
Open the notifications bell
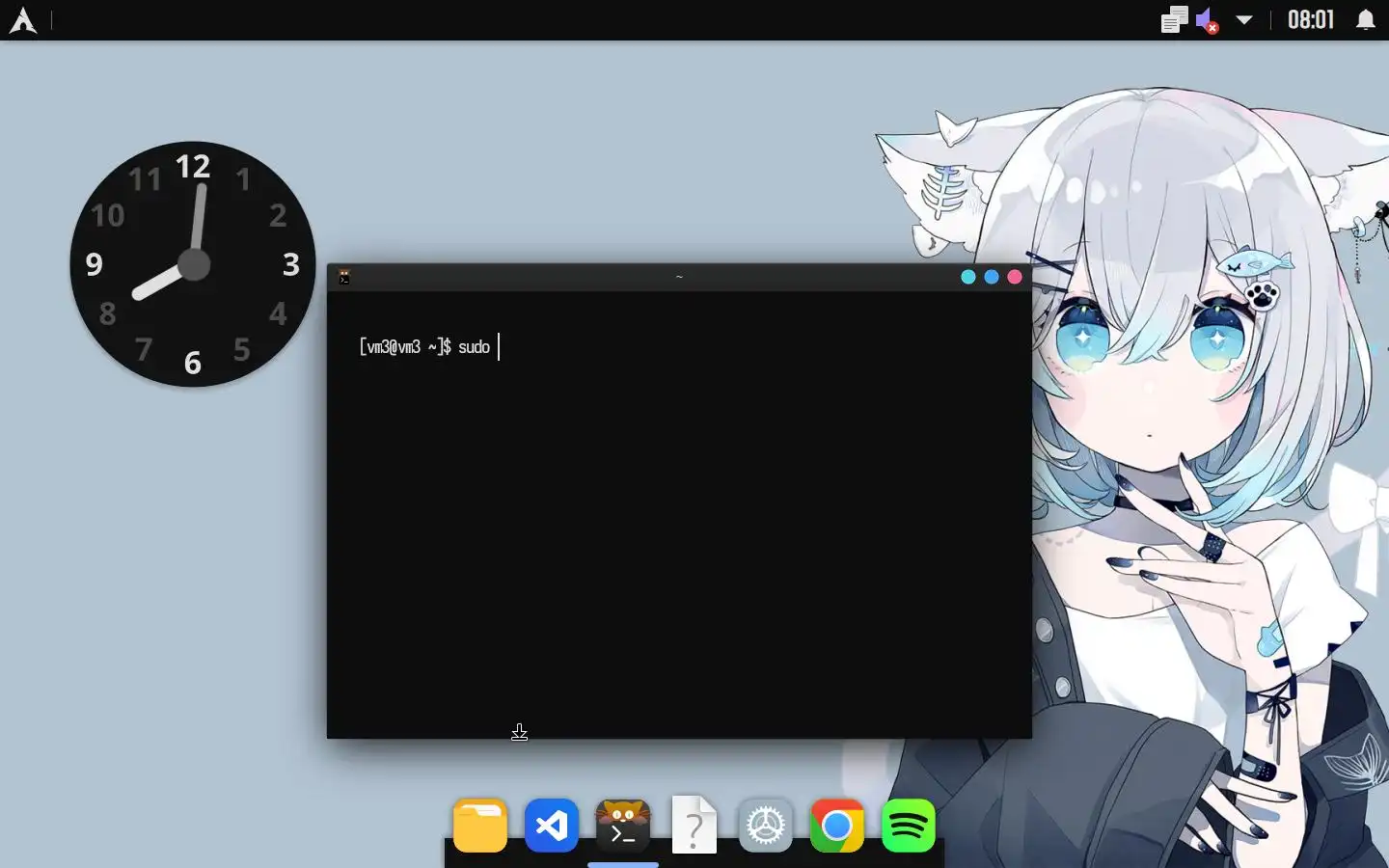click(x=1366, y=20)
